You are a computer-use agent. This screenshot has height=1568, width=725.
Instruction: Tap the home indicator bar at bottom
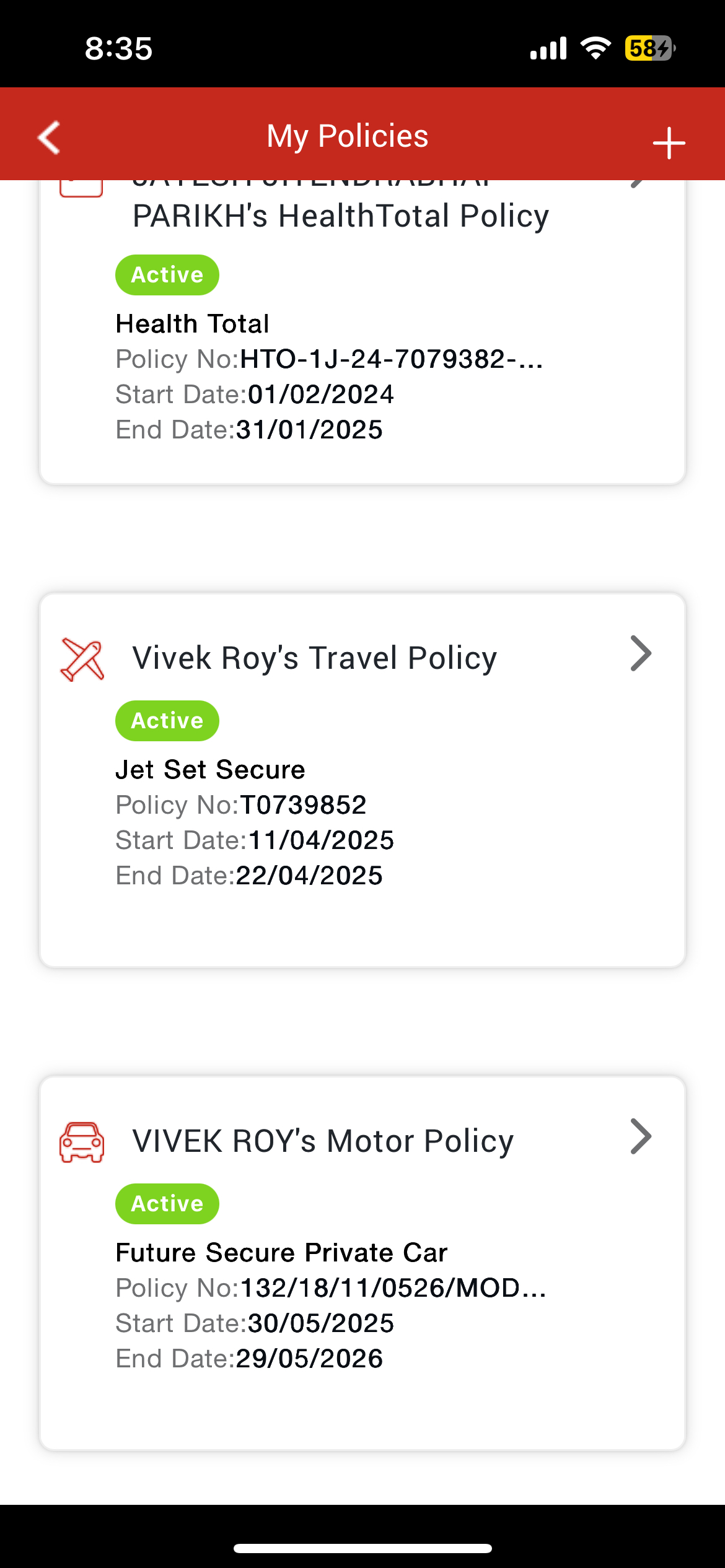coord(362,1548)
